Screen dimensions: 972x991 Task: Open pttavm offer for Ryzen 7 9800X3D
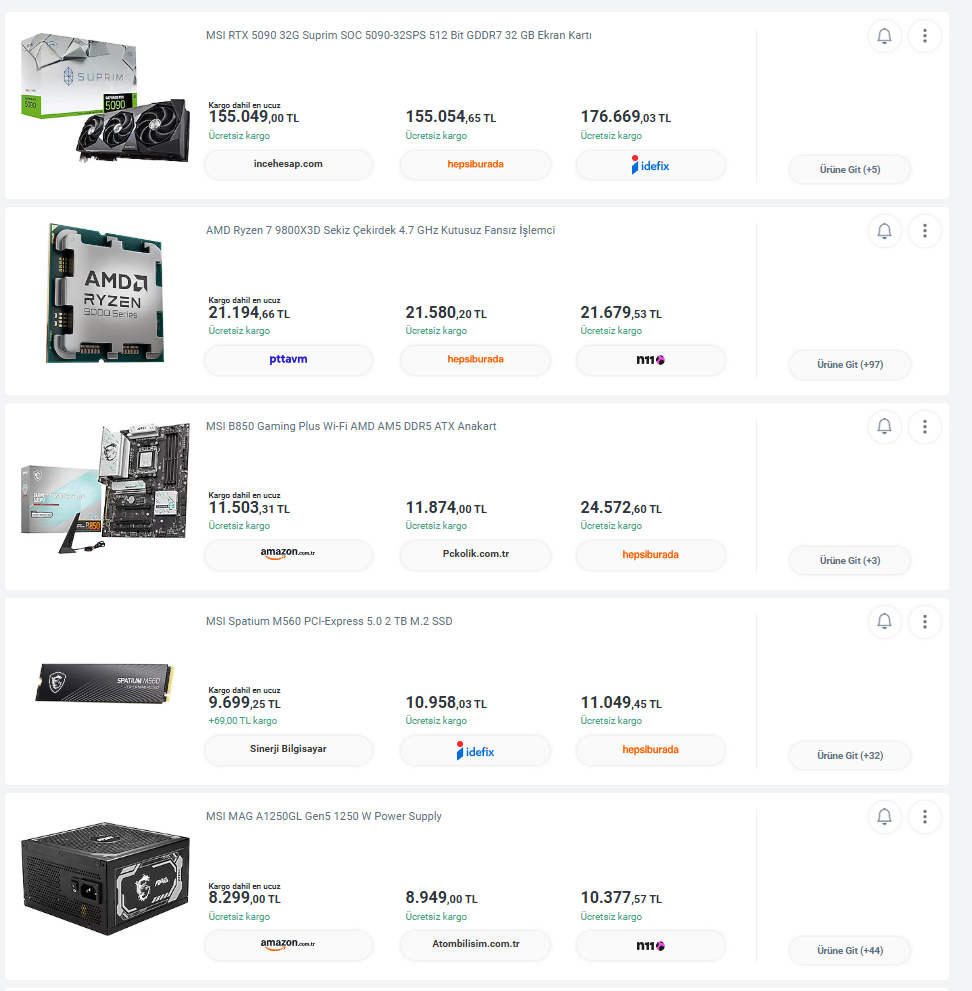point(288,360)
